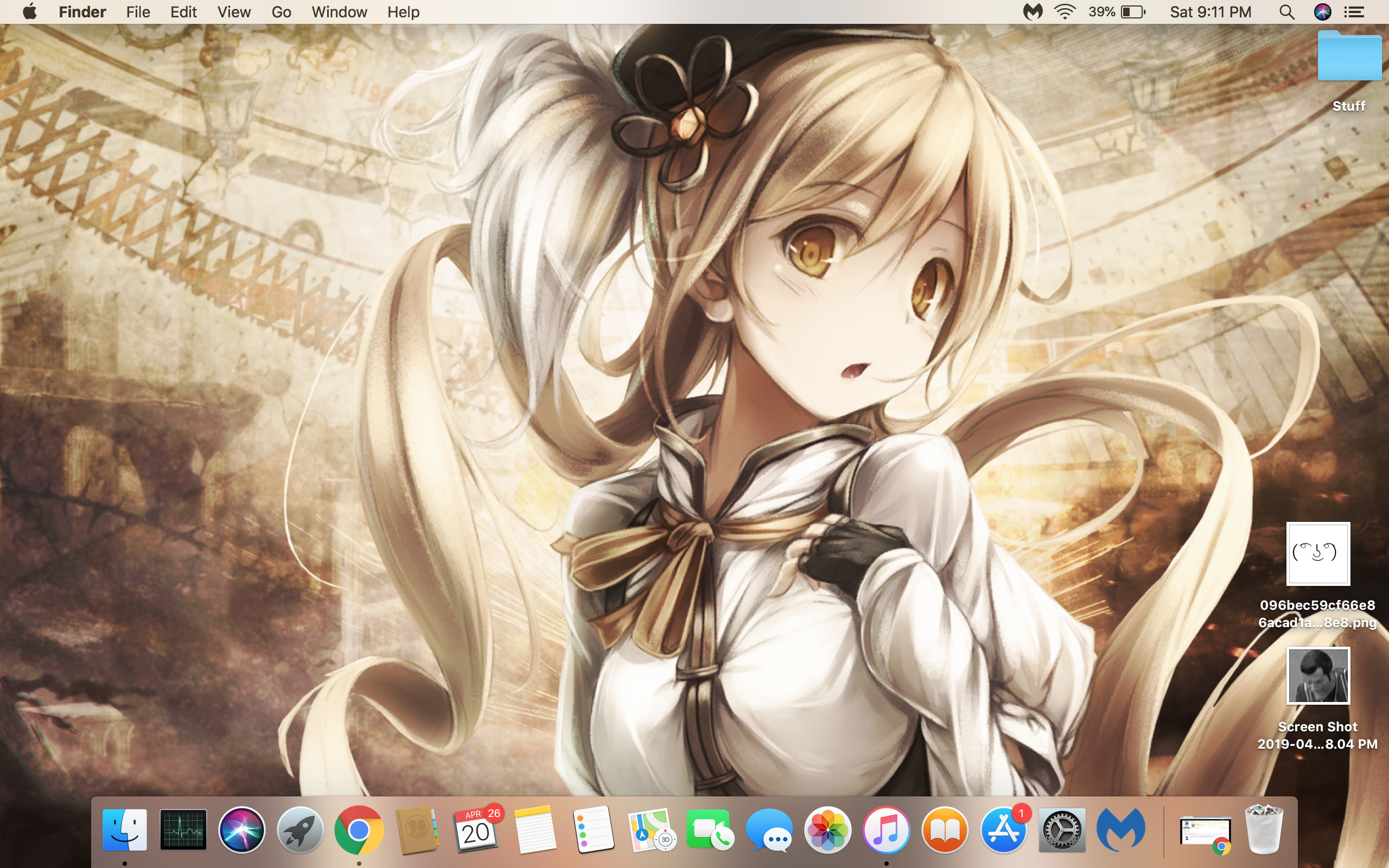
Task: Open the Edit menu
Action: coord(183,11)
